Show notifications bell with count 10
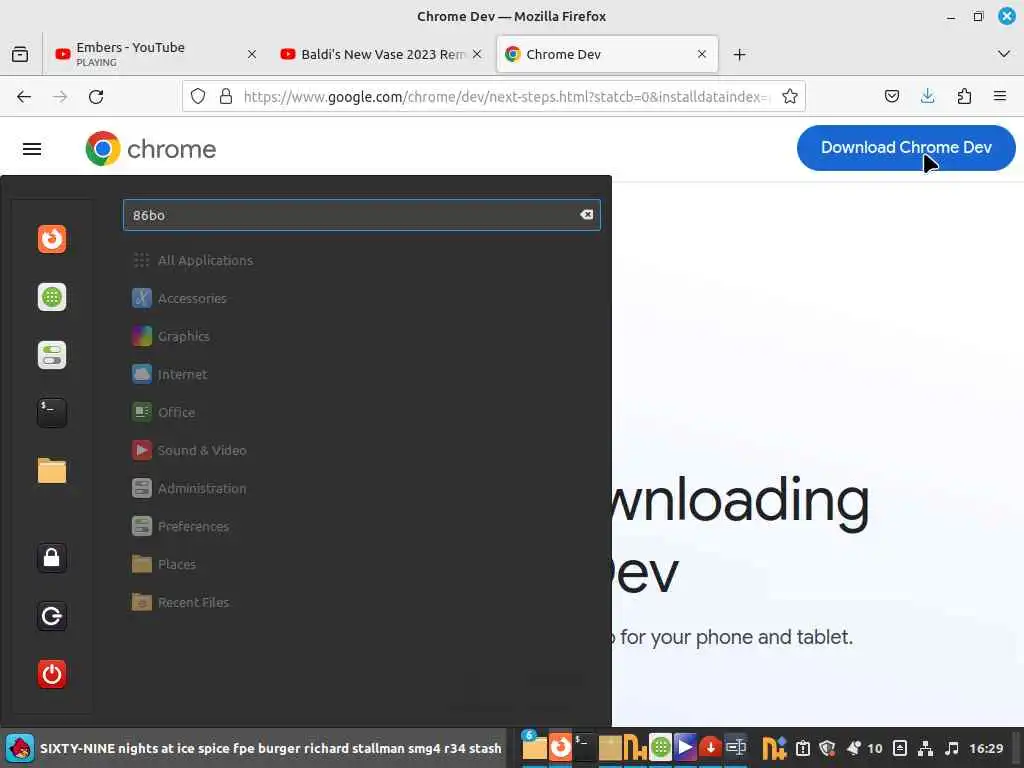The height and width of the screenshot is (768, 1024). (x=864, y=748)
